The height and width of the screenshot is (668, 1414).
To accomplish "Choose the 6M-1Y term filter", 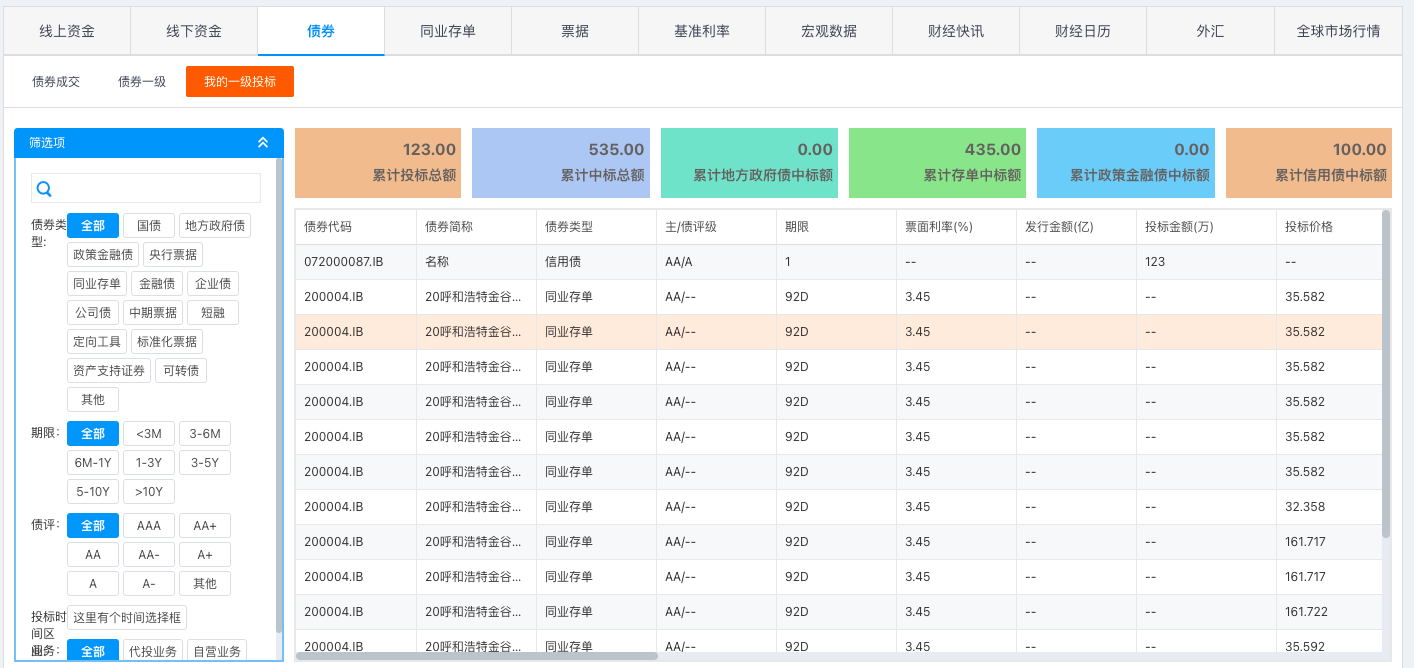I will (93, 463).
